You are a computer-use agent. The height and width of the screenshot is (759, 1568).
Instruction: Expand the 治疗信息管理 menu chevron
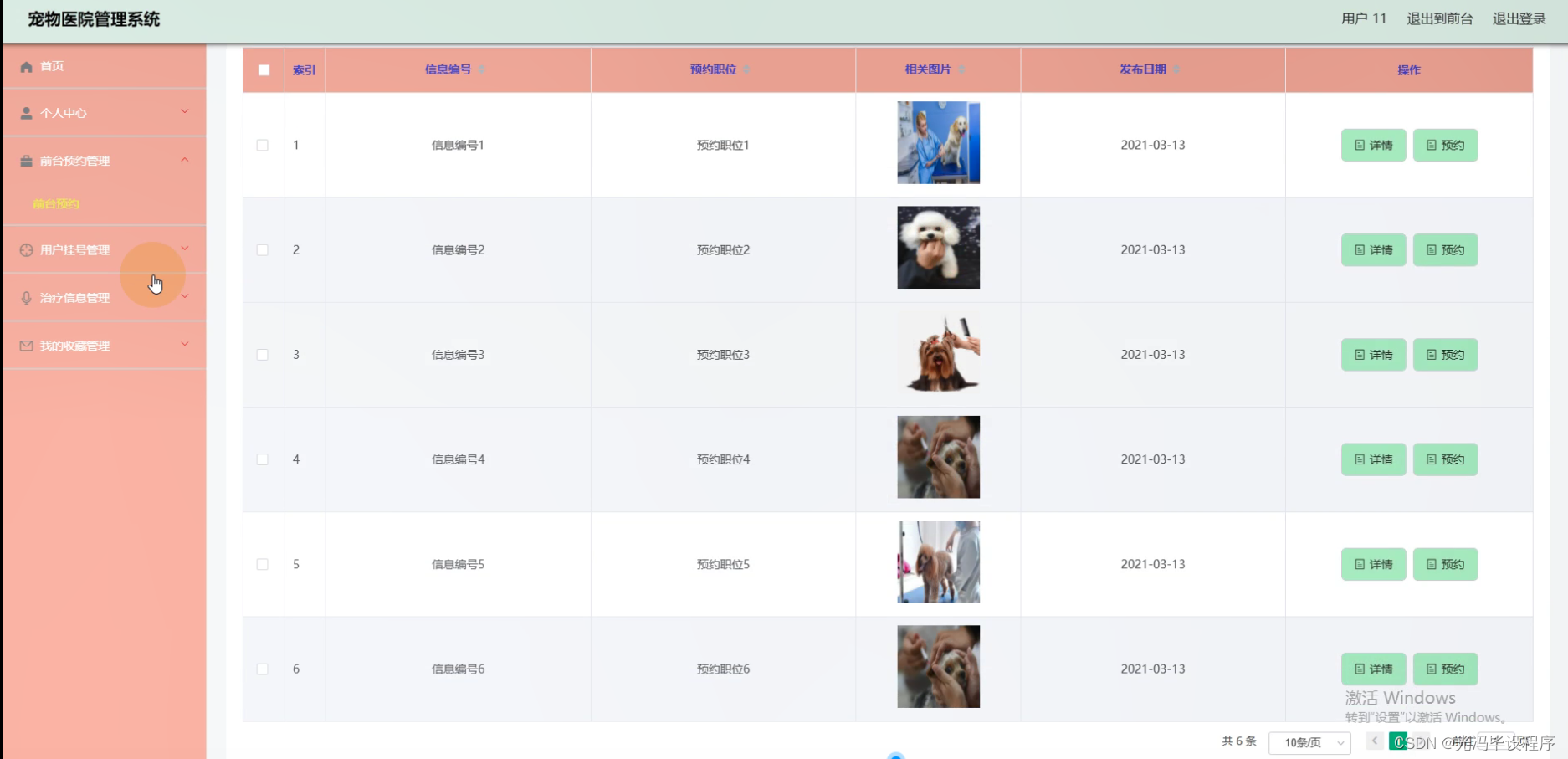[185, 296]
